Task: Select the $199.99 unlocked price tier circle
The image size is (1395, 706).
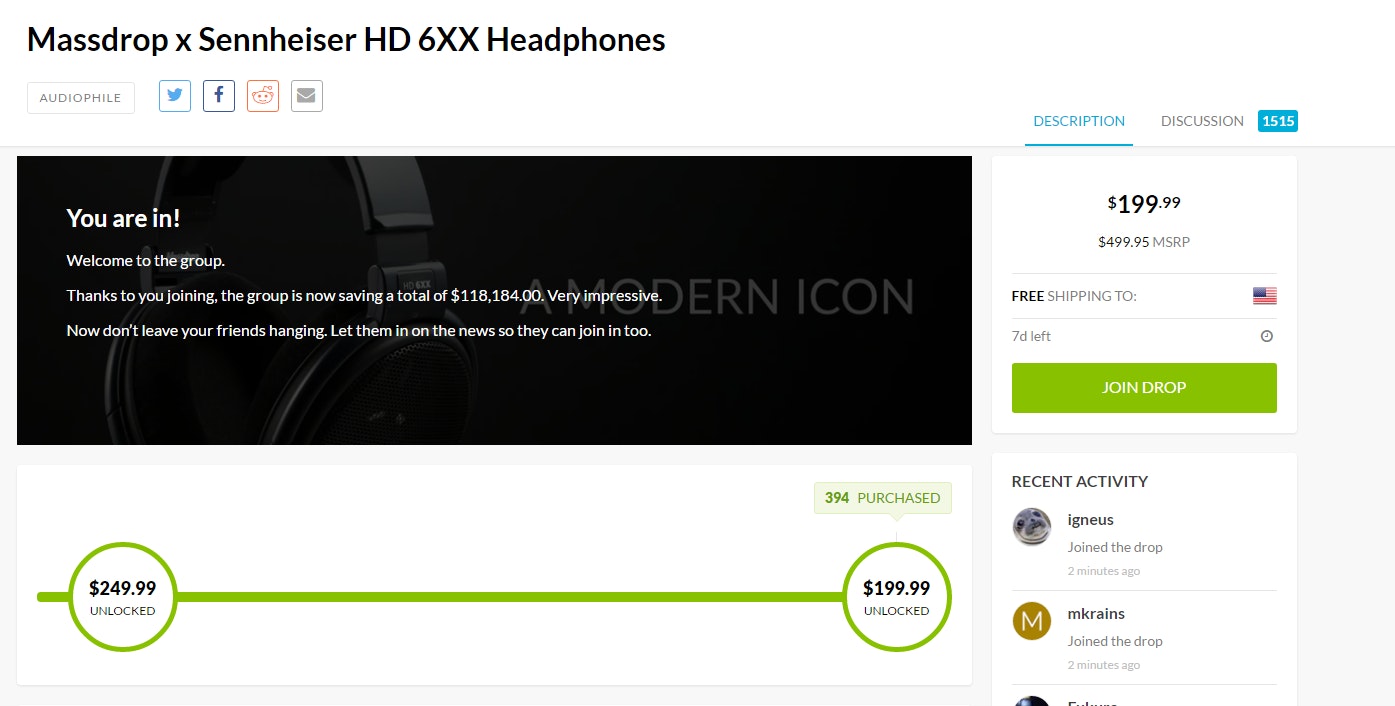Action: click(896, 597)
